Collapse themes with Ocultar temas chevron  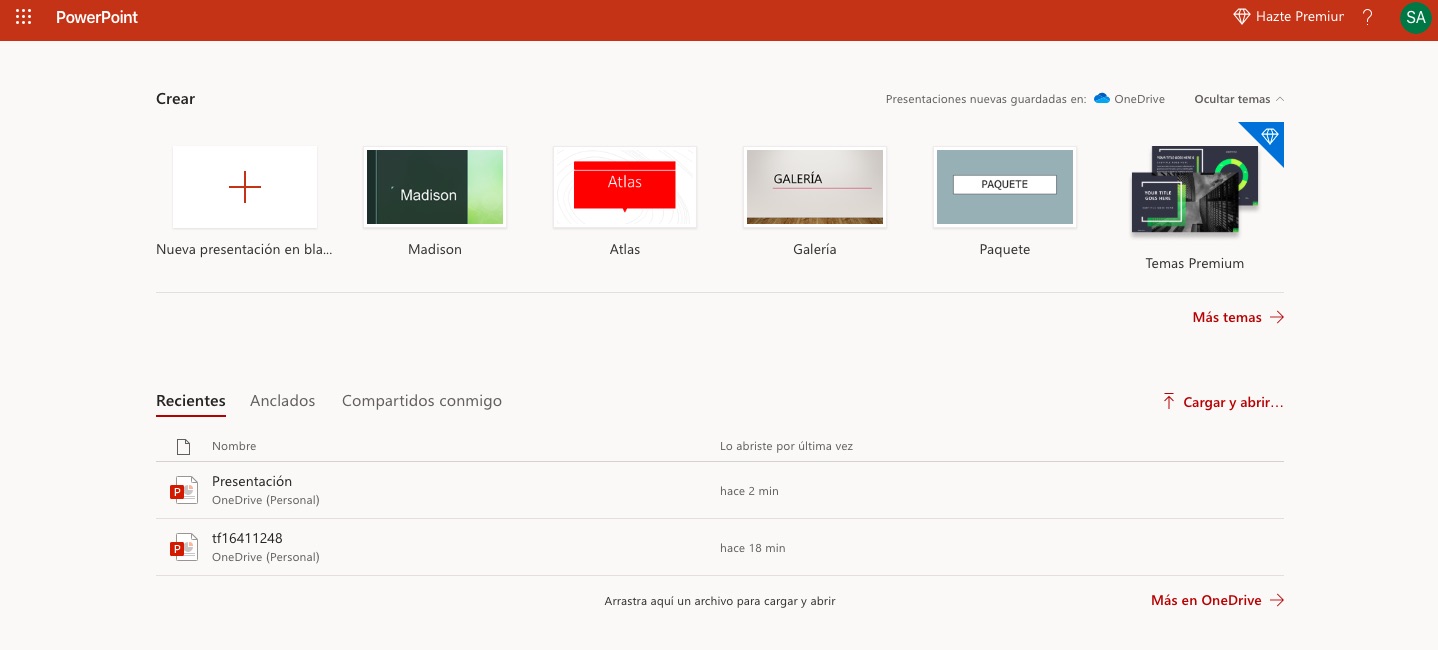[x=1280, y=99]
